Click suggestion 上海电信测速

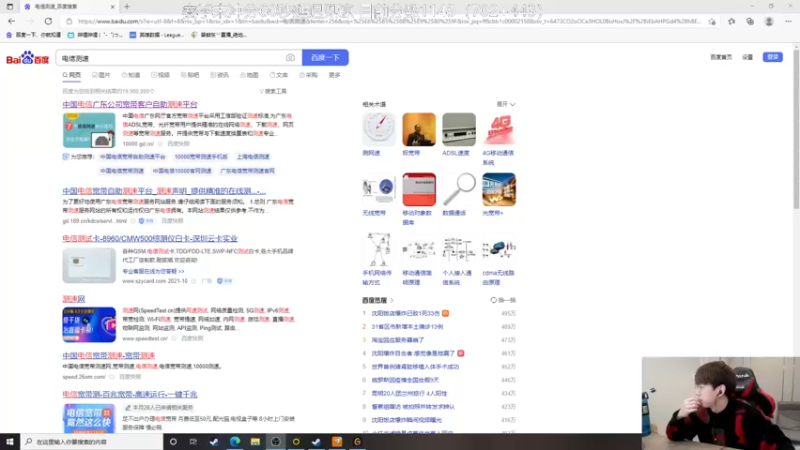pyautogui.click(x=253, y=157)
